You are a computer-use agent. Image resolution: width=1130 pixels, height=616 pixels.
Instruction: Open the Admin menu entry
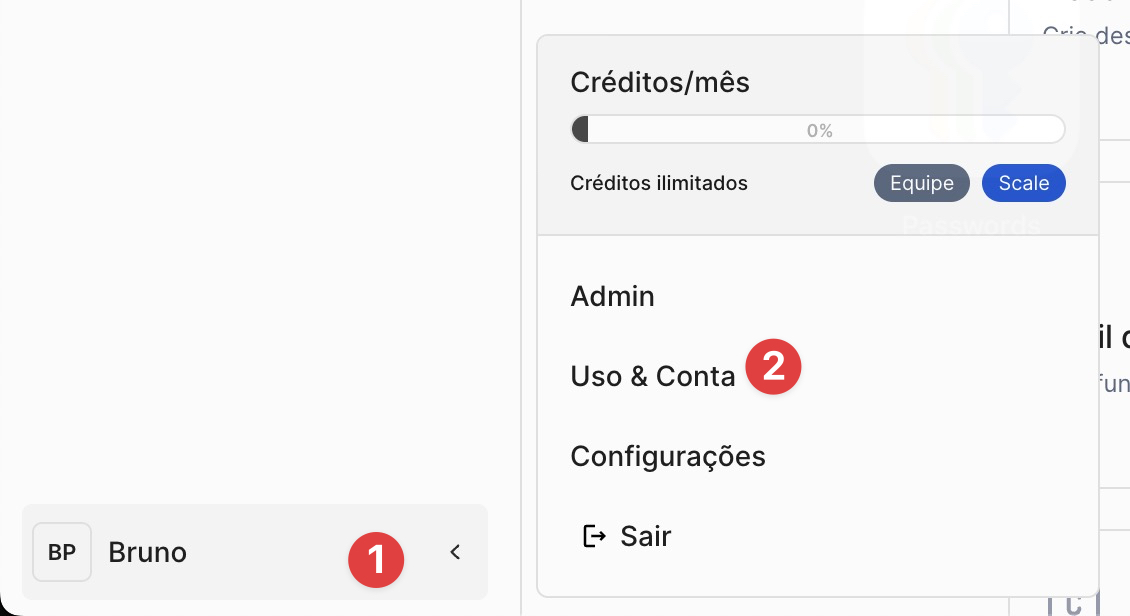(612, 297)
